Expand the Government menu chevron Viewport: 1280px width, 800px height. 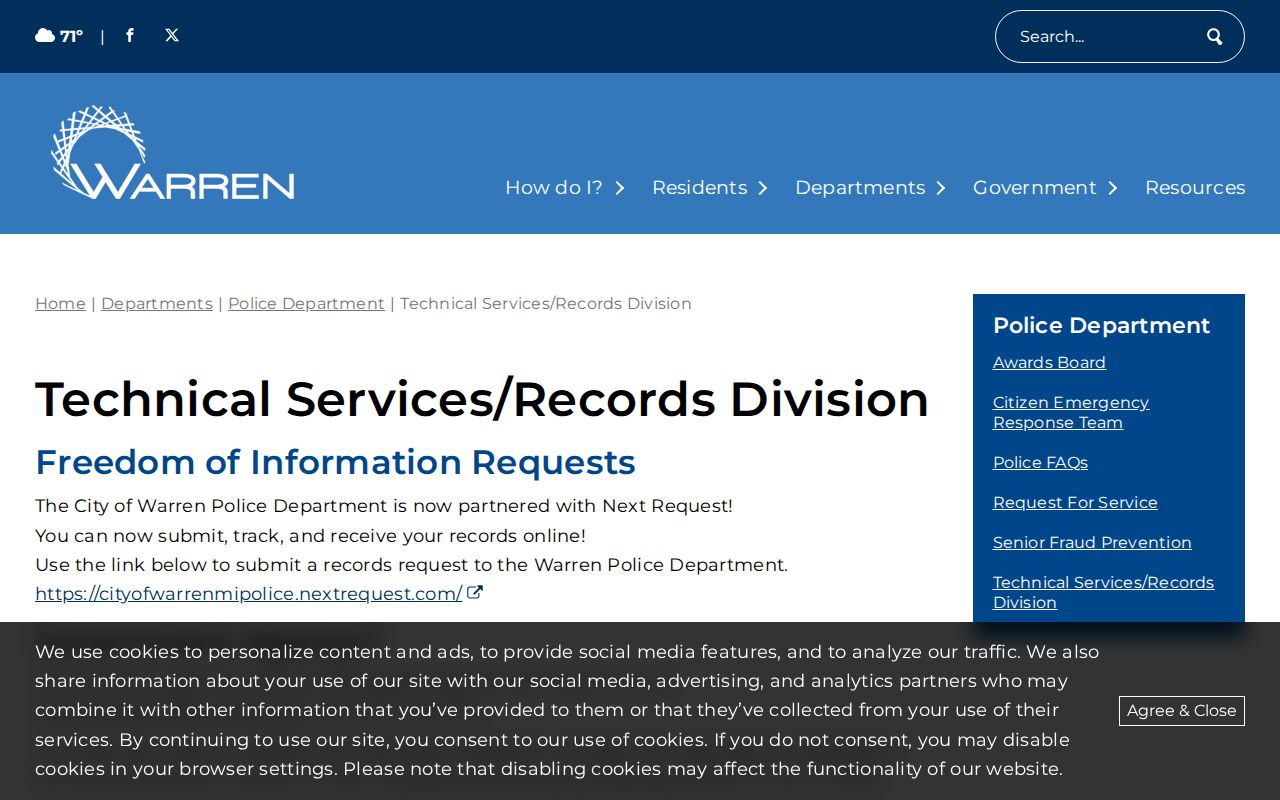(x=1113, y=188)
